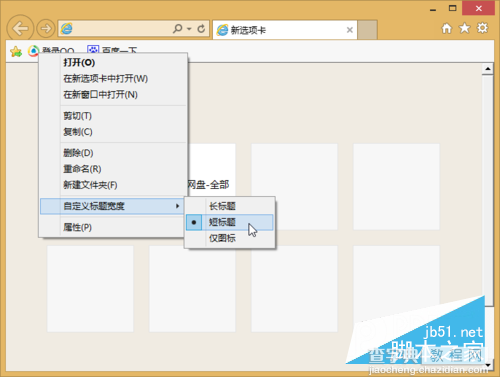This screenshot has height=377, width=500.
Task: Click the vertical scrollbar thumb
Action: click(488, 191)
